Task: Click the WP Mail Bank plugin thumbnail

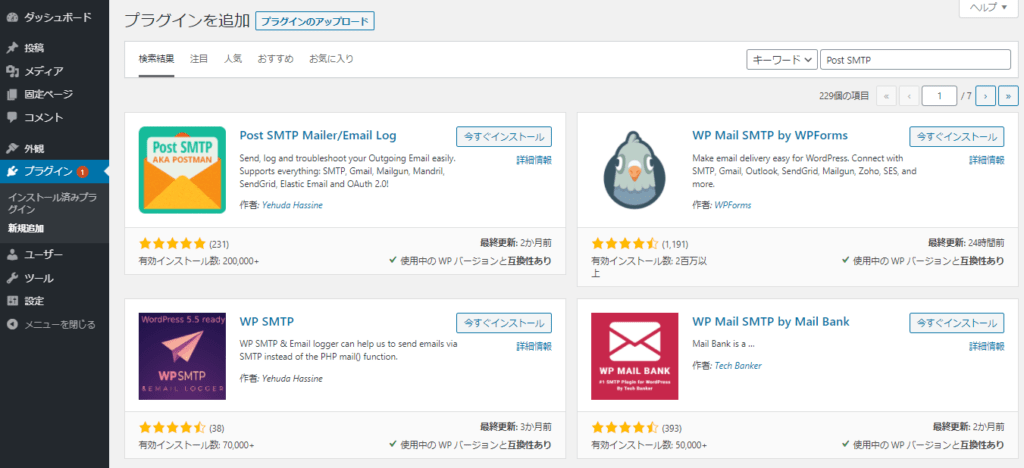Action: 634,357
